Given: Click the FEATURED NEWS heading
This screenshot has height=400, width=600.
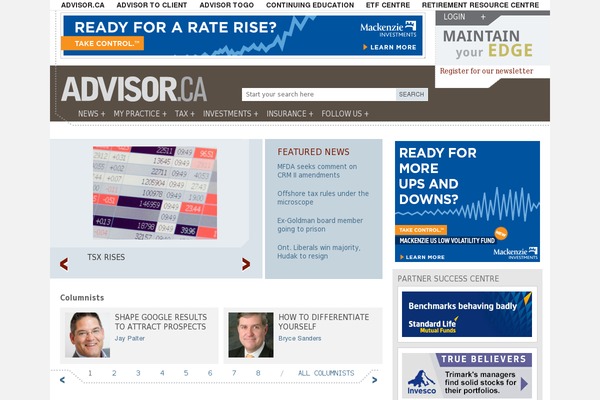Looking at the screenshot, I should (313, 152).
